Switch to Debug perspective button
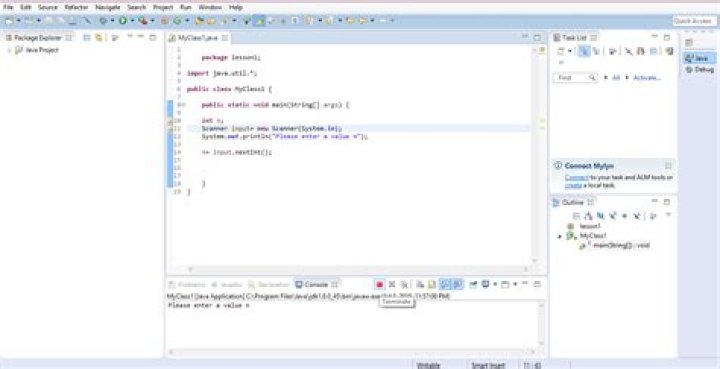Image resolution: width=720 pixels, height=369 pixels. tap(699, 70)
